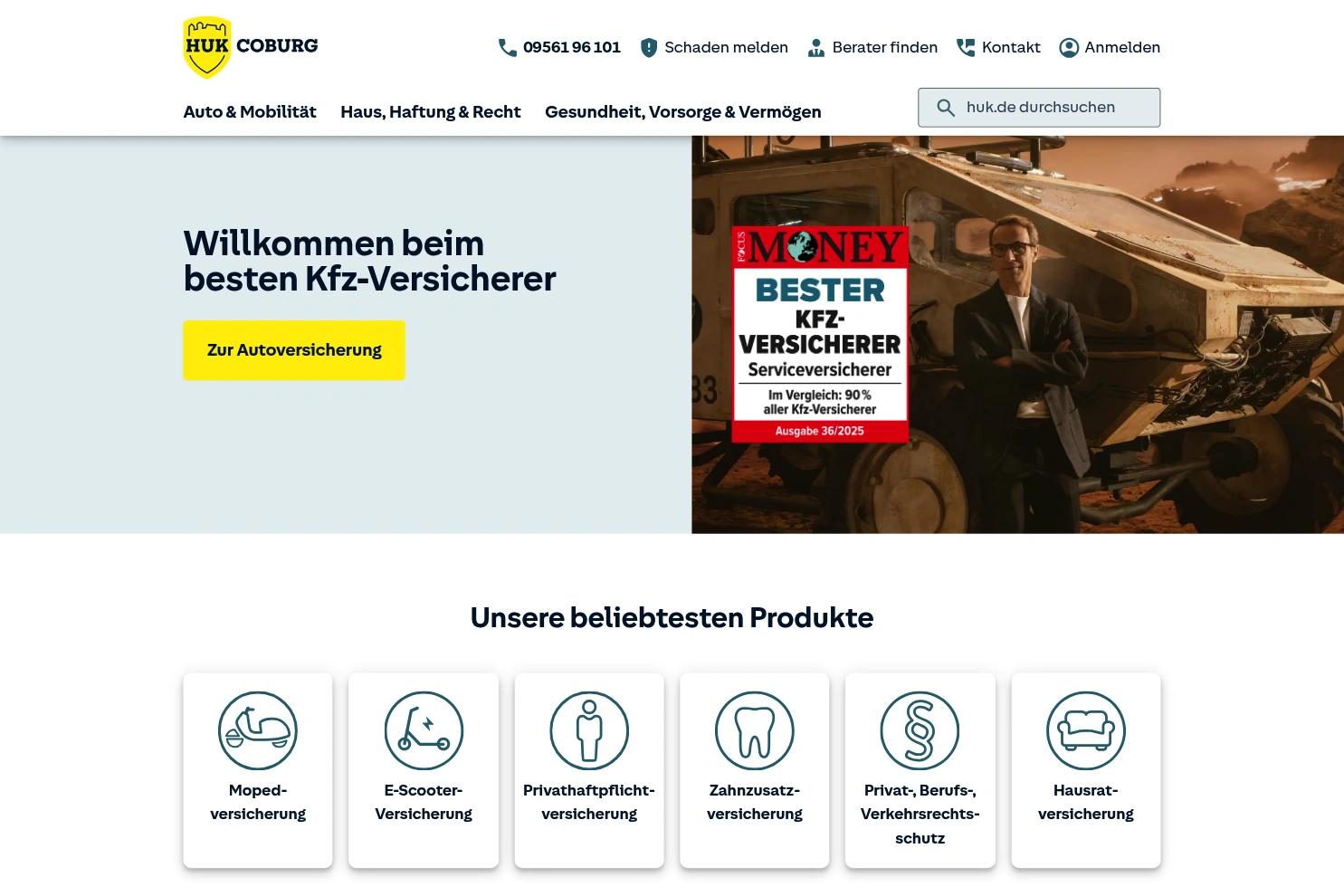Viewport: 1344px width, 896px height.
Task: Click the Zur Autoversicherung button
Action: point(294,350)
